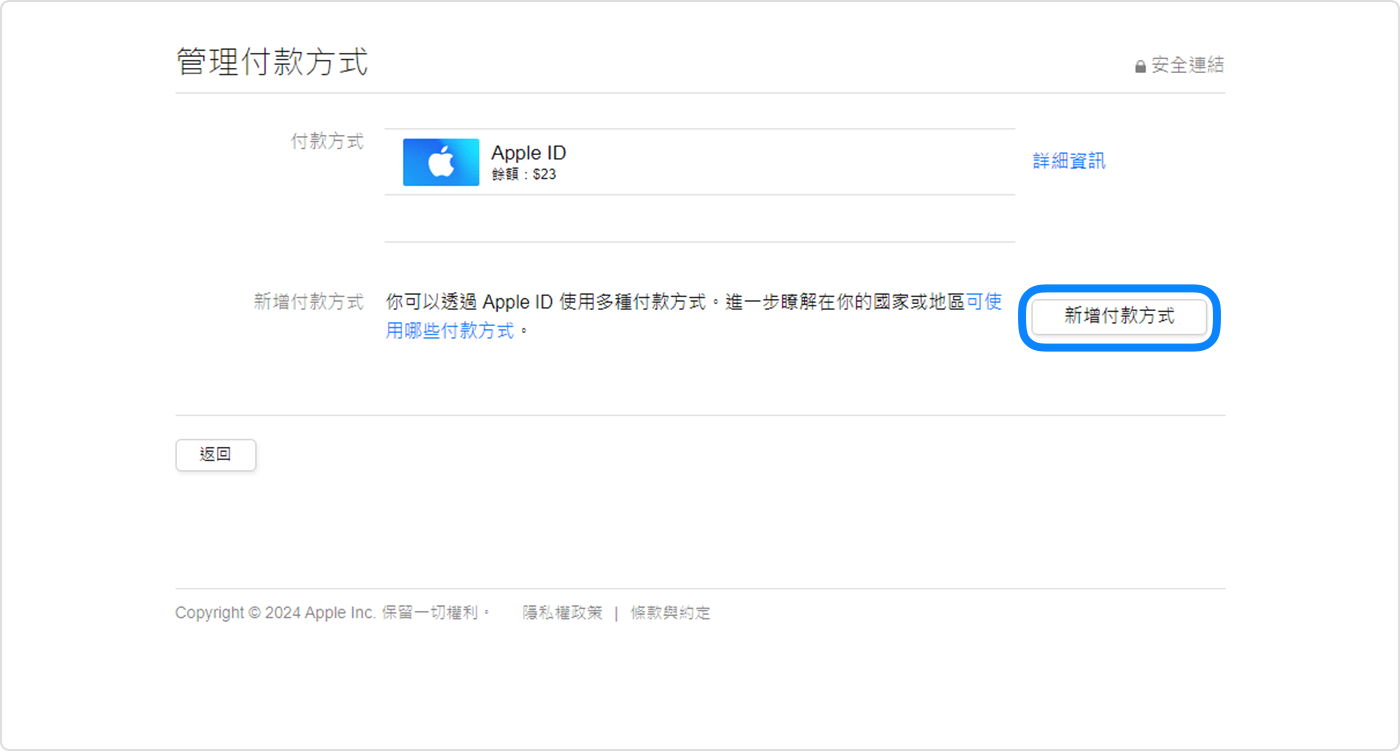
Task: Open the 條款與約定 footer link
Action: [x=671, y=613]
